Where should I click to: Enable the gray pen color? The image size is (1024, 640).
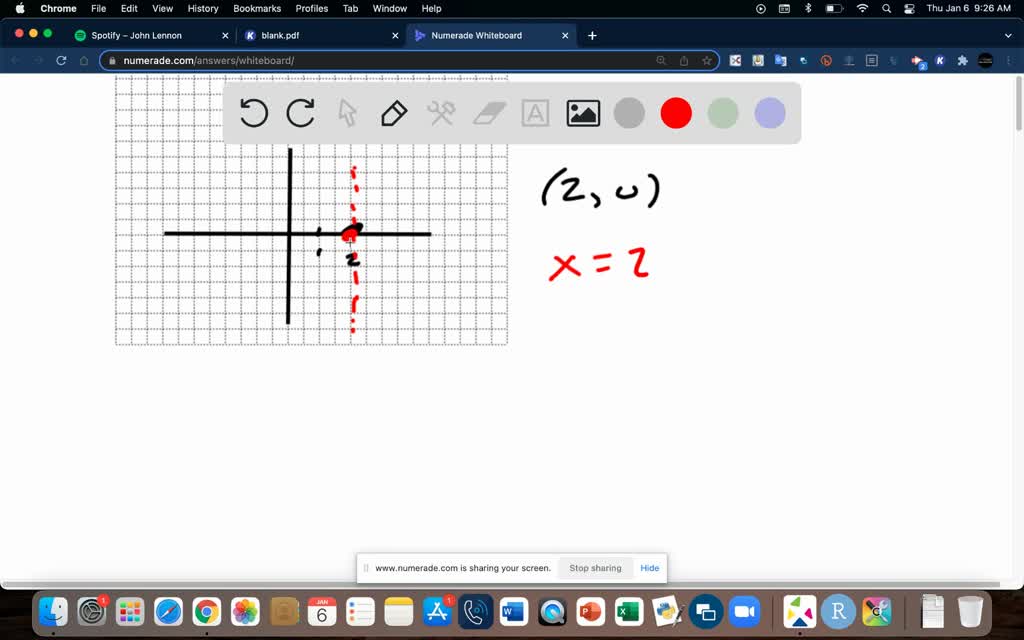click(x=628, y=113)
